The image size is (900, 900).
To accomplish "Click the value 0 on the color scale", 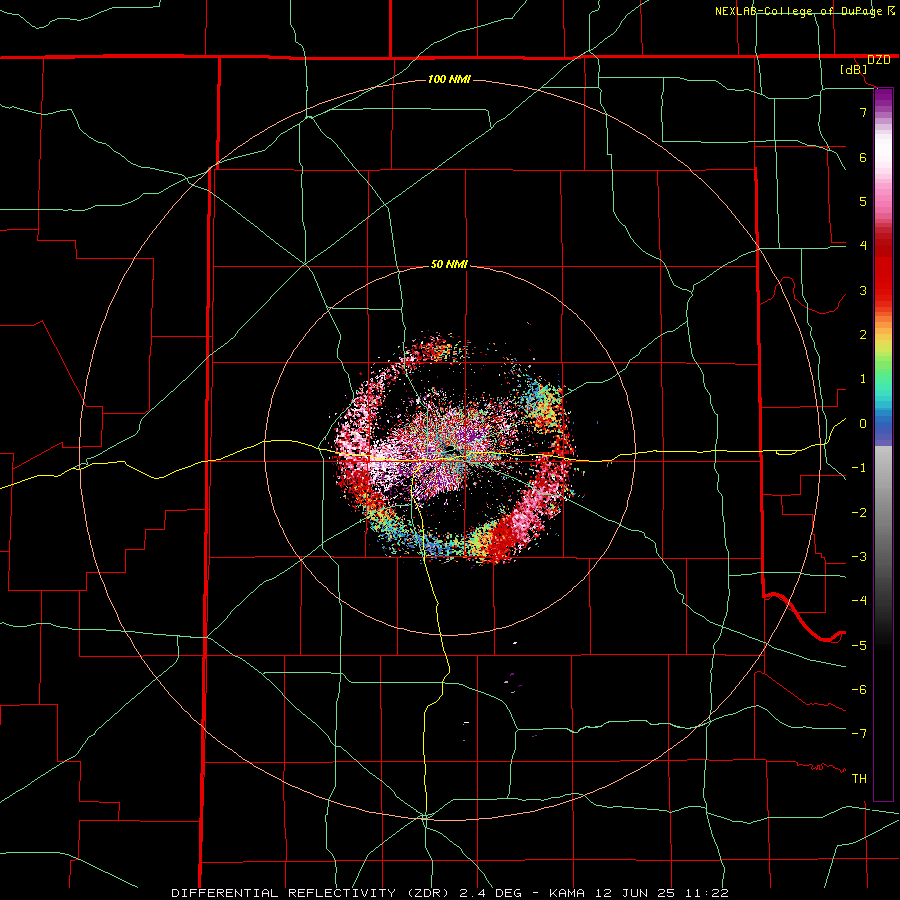I will tap(863, 424).
